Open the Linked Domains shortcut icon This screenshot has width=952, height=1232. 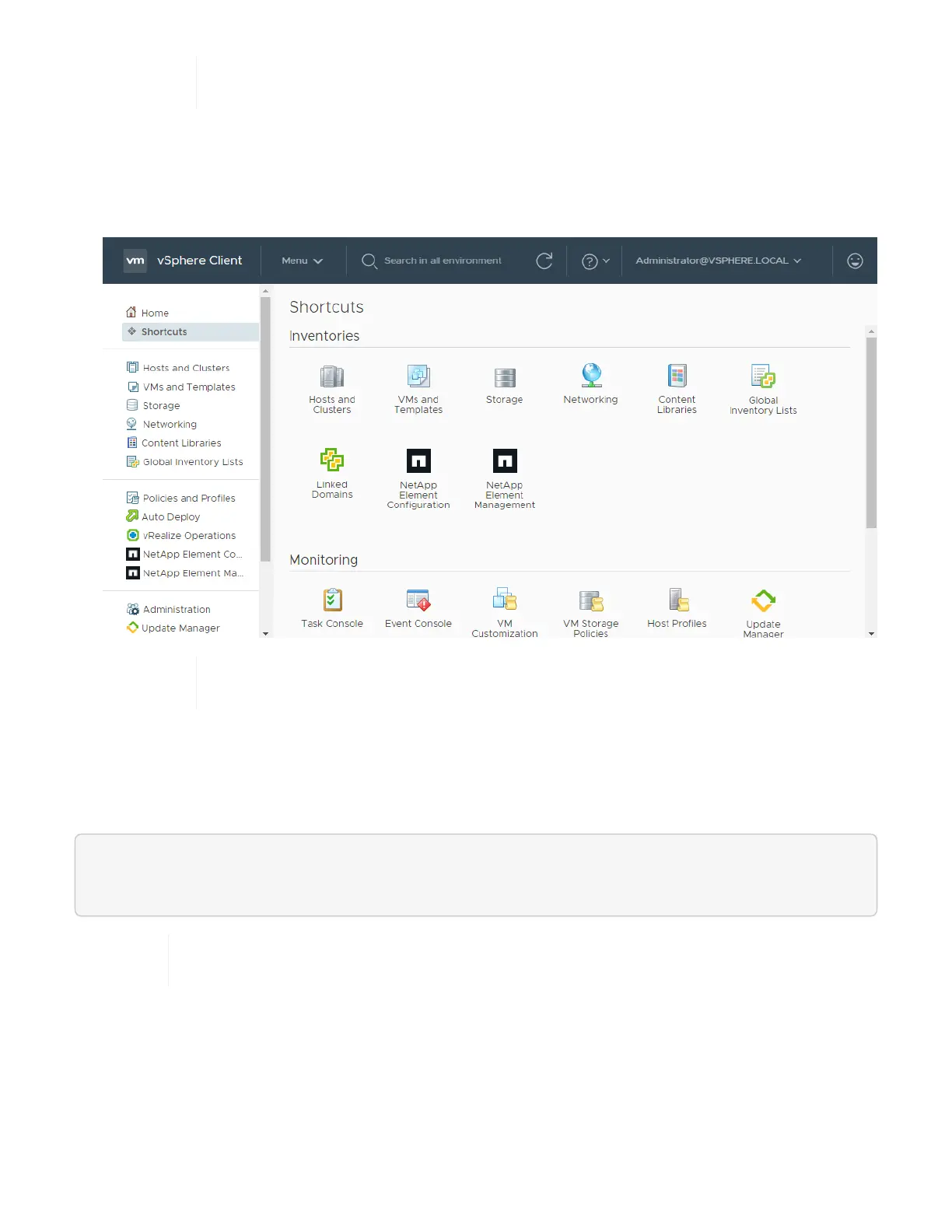332,460
